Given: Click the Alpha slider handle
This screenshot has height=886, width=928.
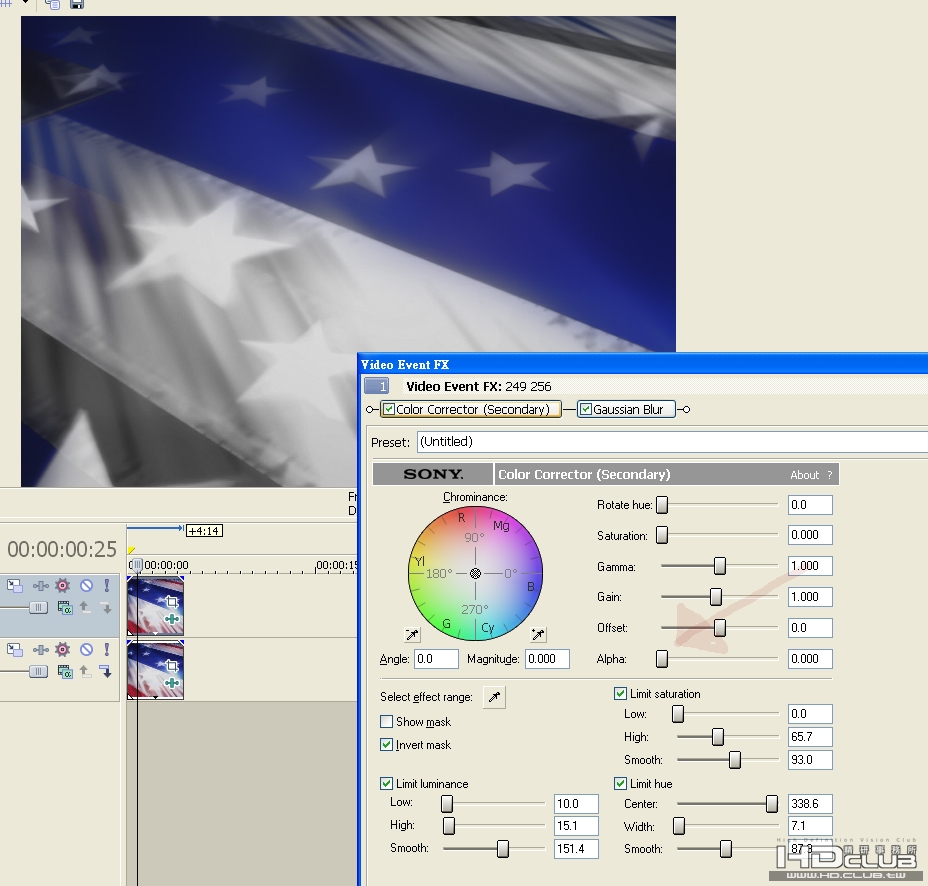Looking at the screenshot, I should point(662,659).
